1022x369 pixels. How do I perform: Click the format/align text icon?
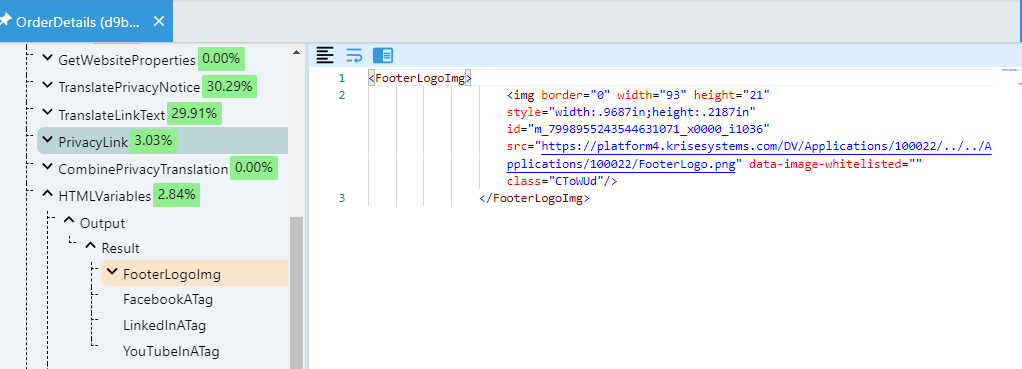[x=325, y=55]
